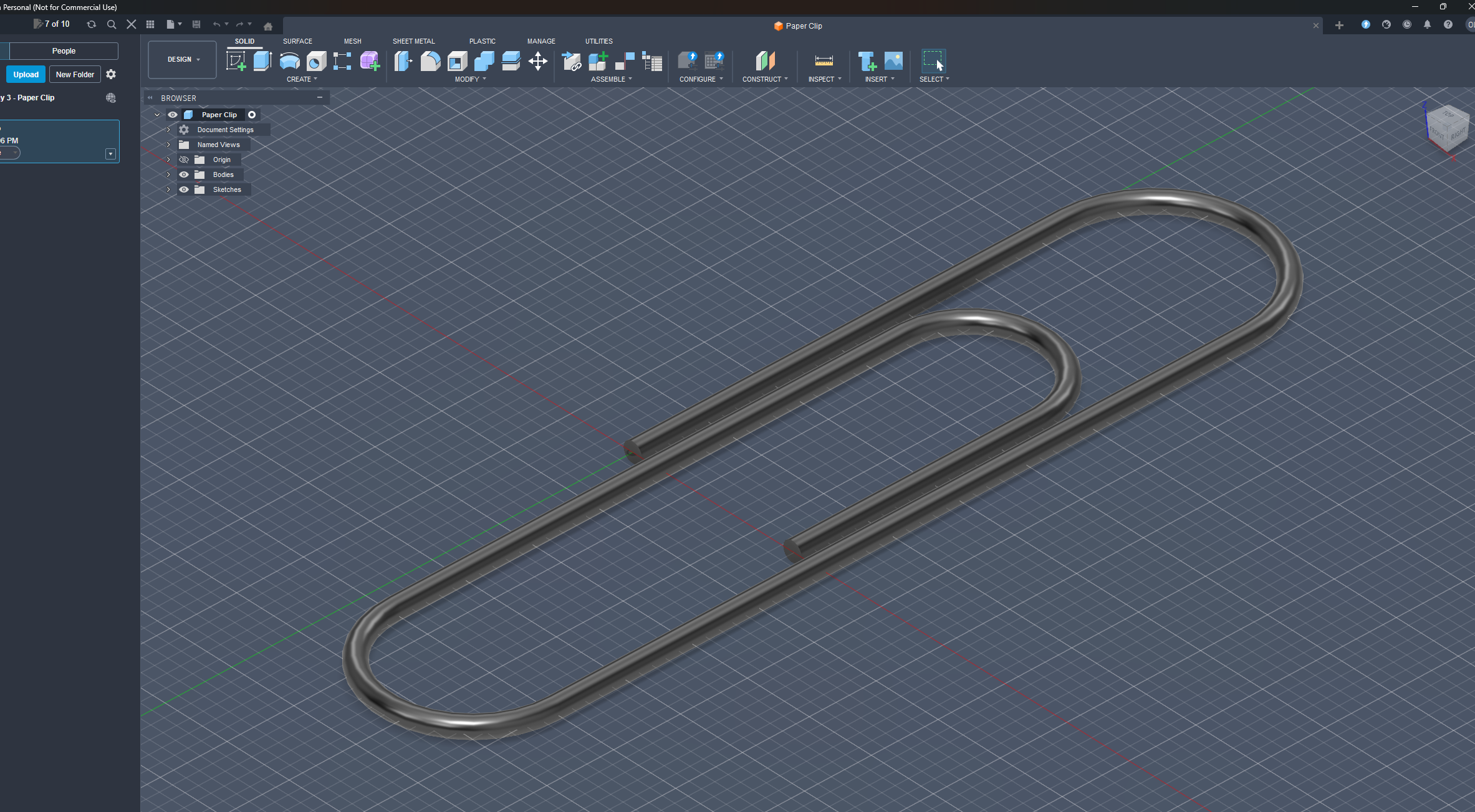Activate the Move/Copy tool
The width and height of the screenshot is (1475, 812).
(537, 61)
